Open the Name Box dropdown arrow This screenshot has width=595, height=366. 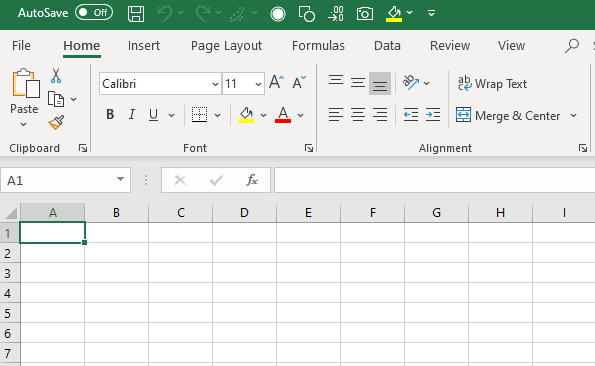coord(120,179)
